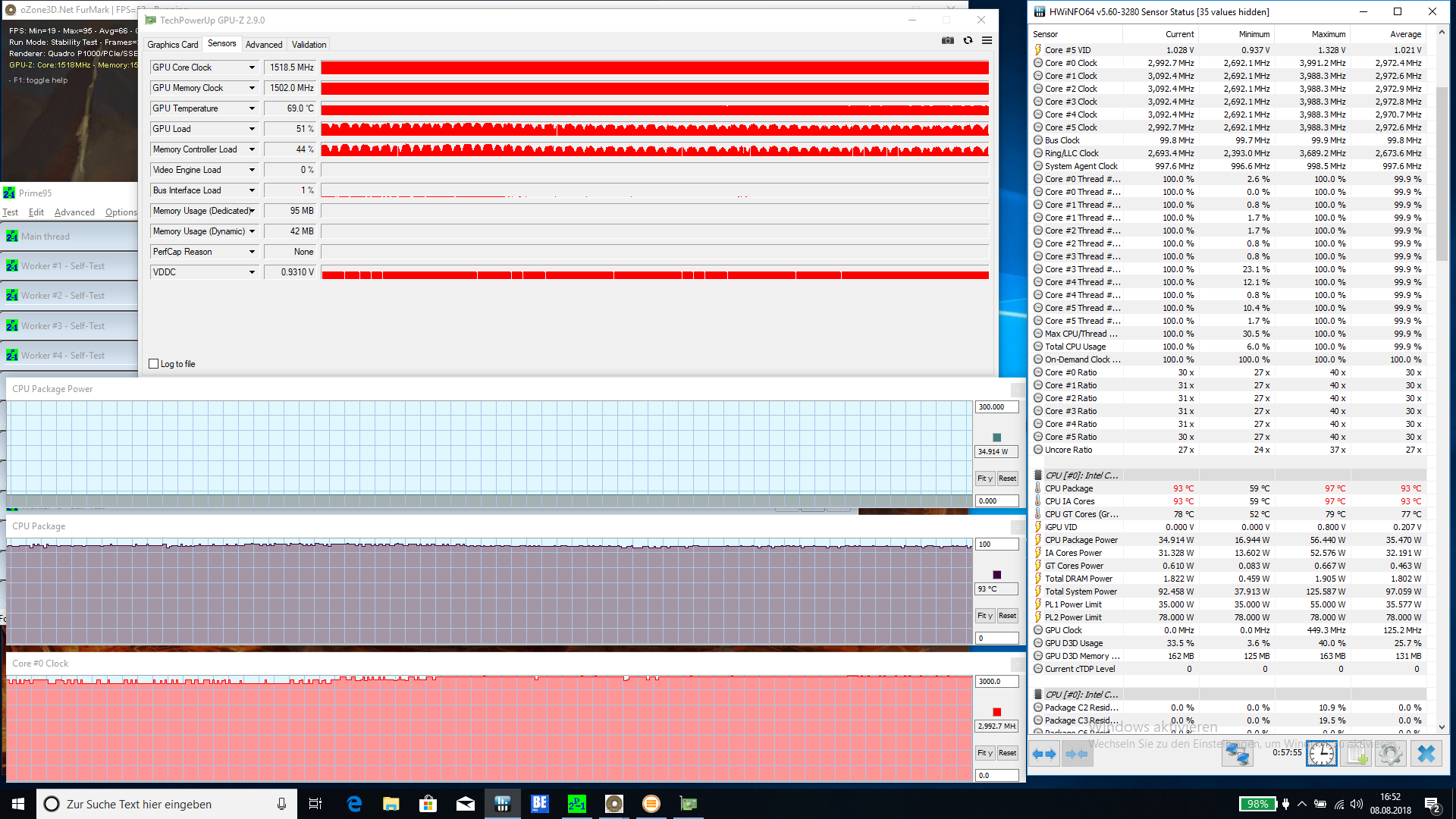Click HWiNFO blue X close sensors icon

[1426, 754]
